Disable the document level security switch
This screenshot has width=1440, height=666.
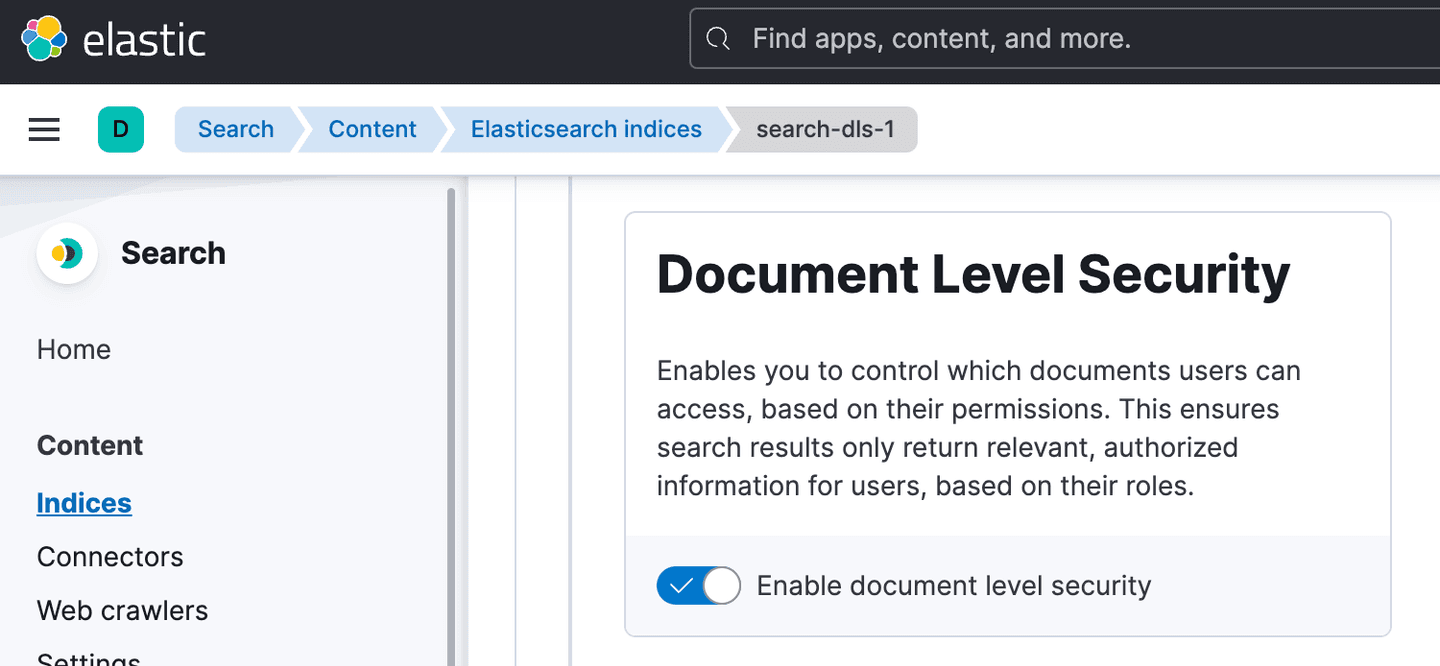[x=698, y=586]
